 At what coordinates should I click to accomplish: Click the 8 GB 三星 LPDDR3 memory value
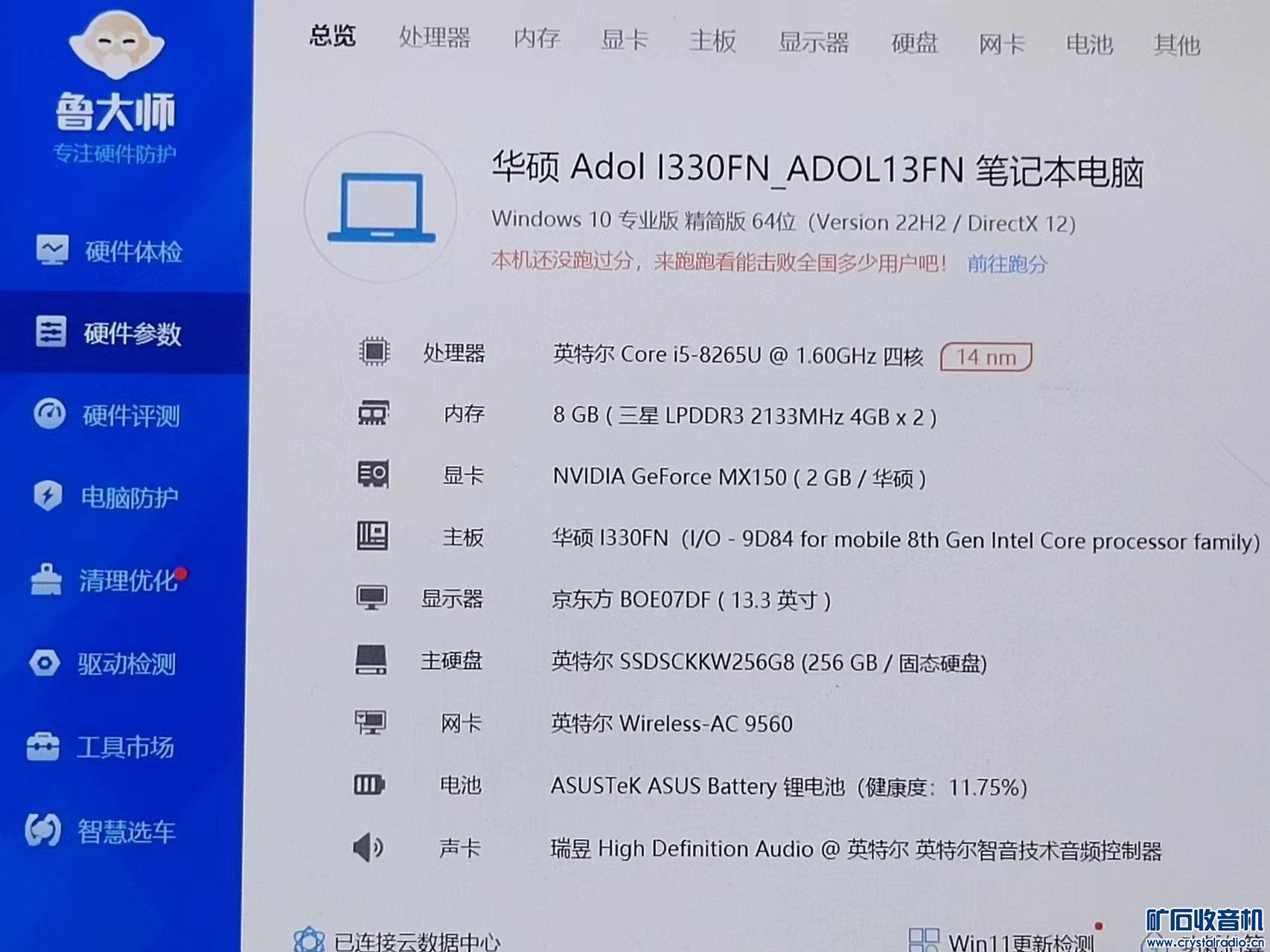(744, 415)
